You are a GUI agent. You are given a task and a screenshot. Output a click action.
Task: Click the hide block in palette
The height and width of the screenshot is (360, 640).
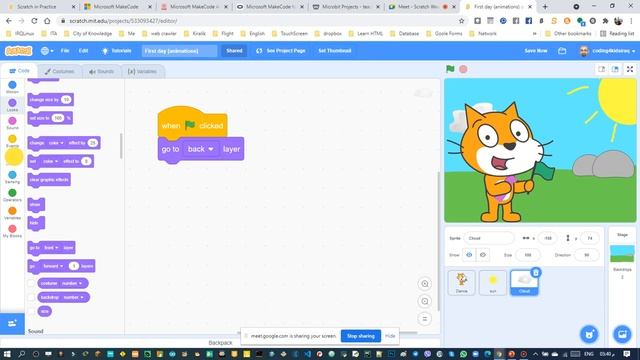(36, 223)
